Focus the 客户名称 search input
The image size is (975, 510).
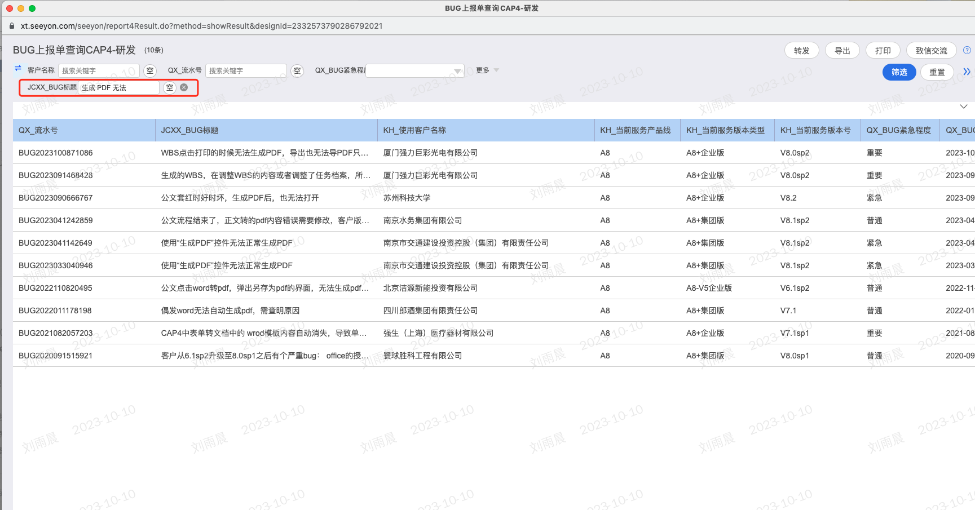100,70
